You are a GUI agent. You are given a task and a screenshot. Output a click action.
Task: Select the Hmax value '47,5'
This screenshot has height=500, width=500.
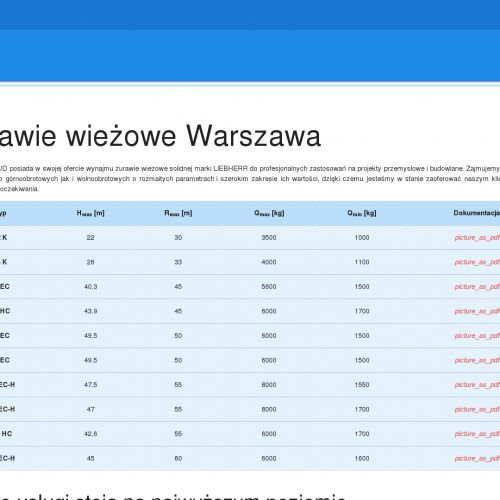[90, 385]
